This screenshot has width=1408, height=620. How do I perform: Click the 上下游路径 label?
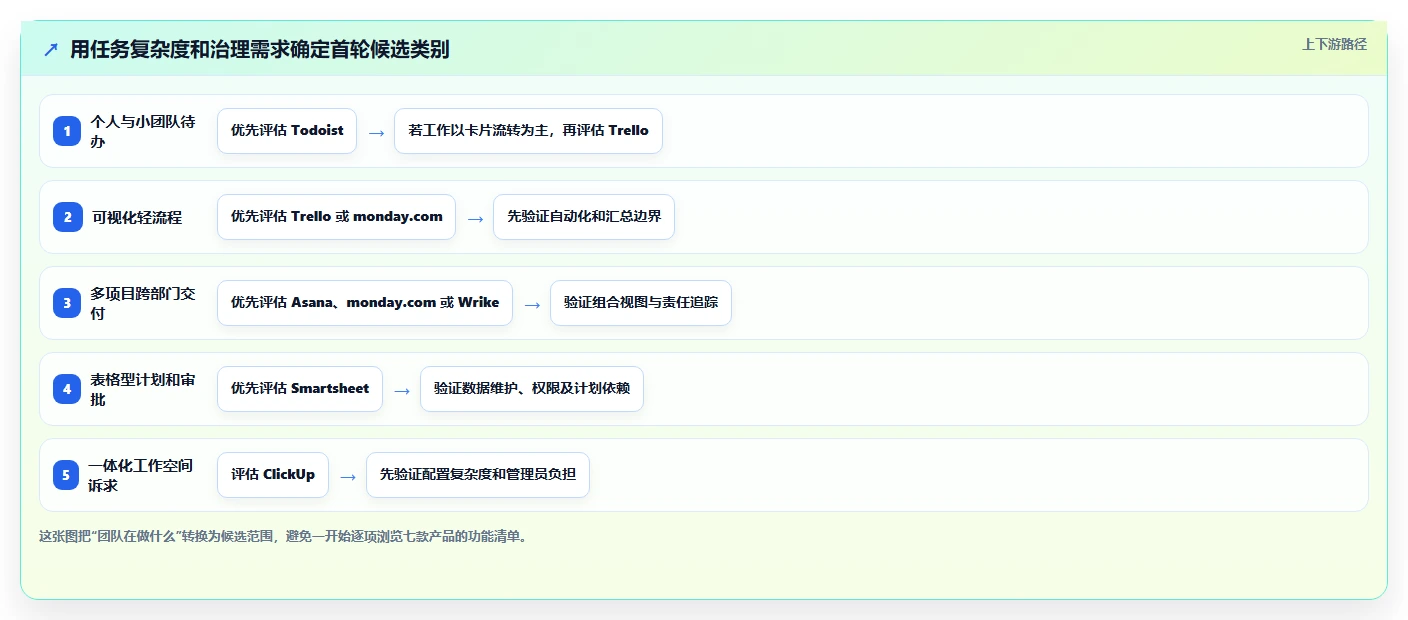pyautogui.click(x=1334, y=44)
